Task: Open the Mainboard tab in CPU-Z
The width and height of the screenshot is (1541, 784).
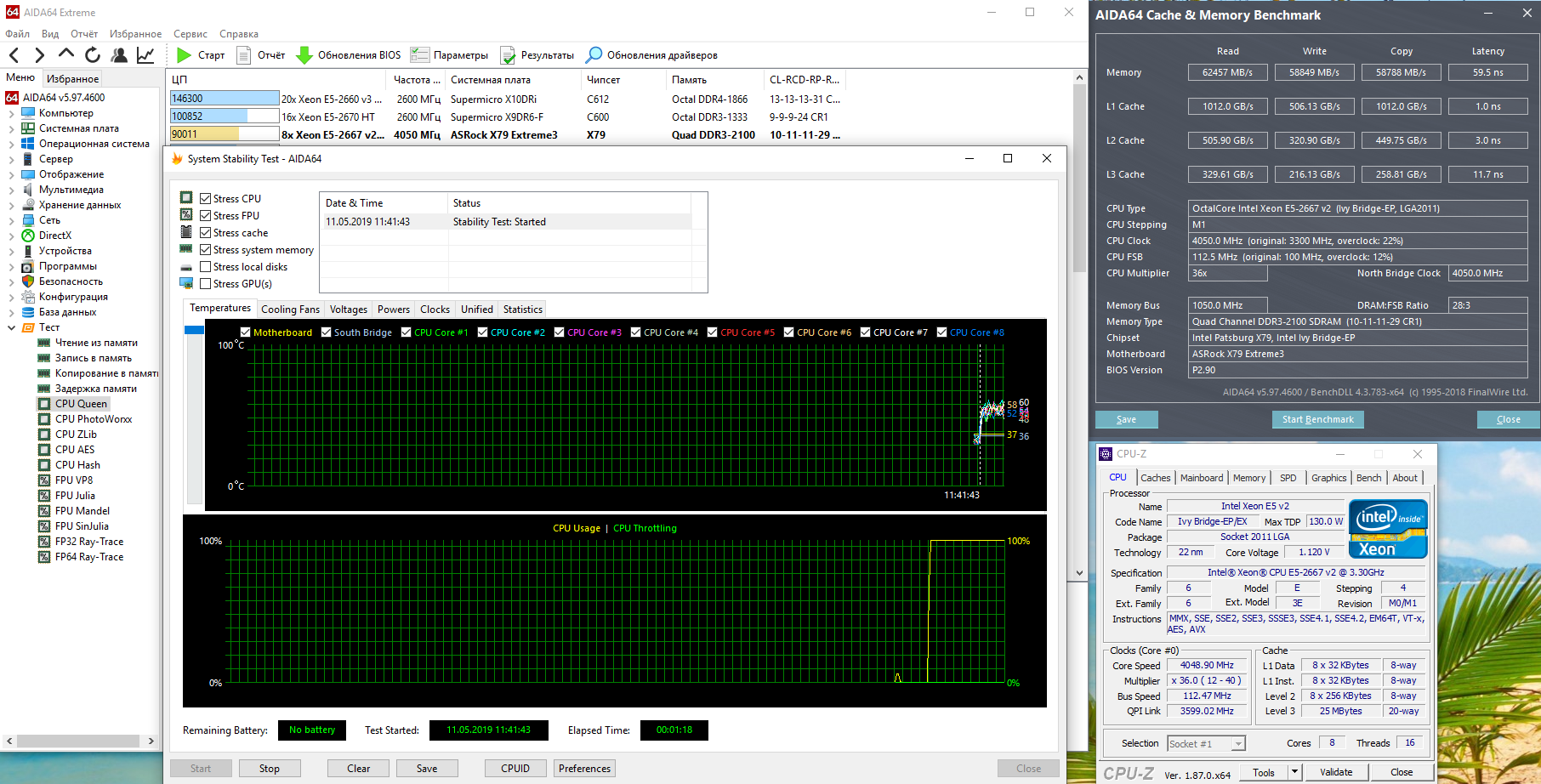Action: (1202, 478)
